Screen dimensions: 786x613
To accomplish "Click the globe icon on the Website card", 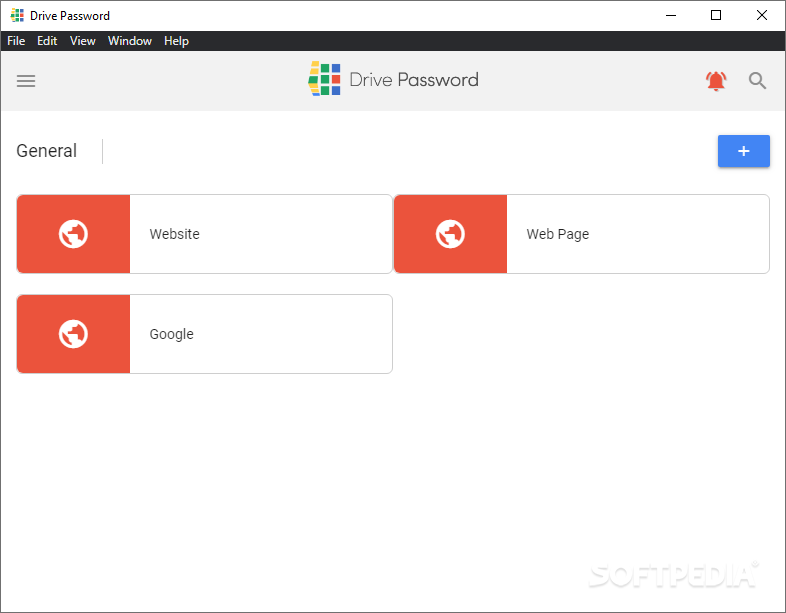I will tap(73, 234).
